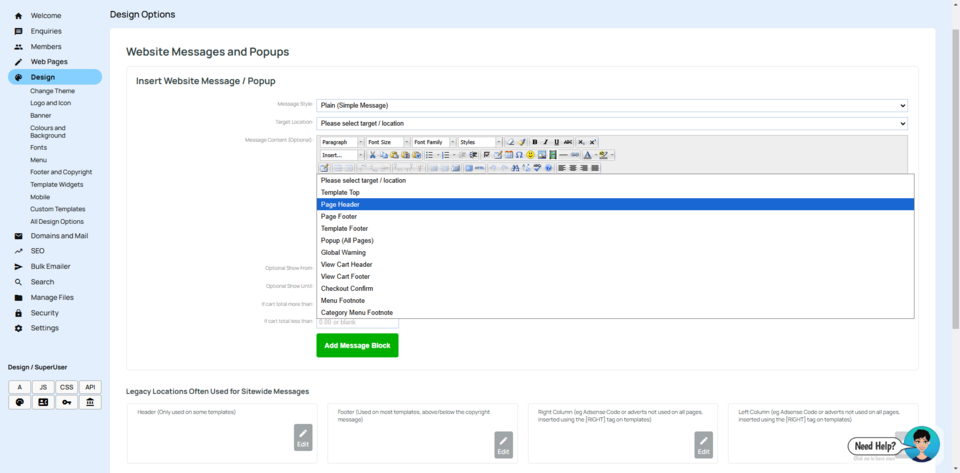Click the cart total less than field
960x473 pixels.
[357, 322]
